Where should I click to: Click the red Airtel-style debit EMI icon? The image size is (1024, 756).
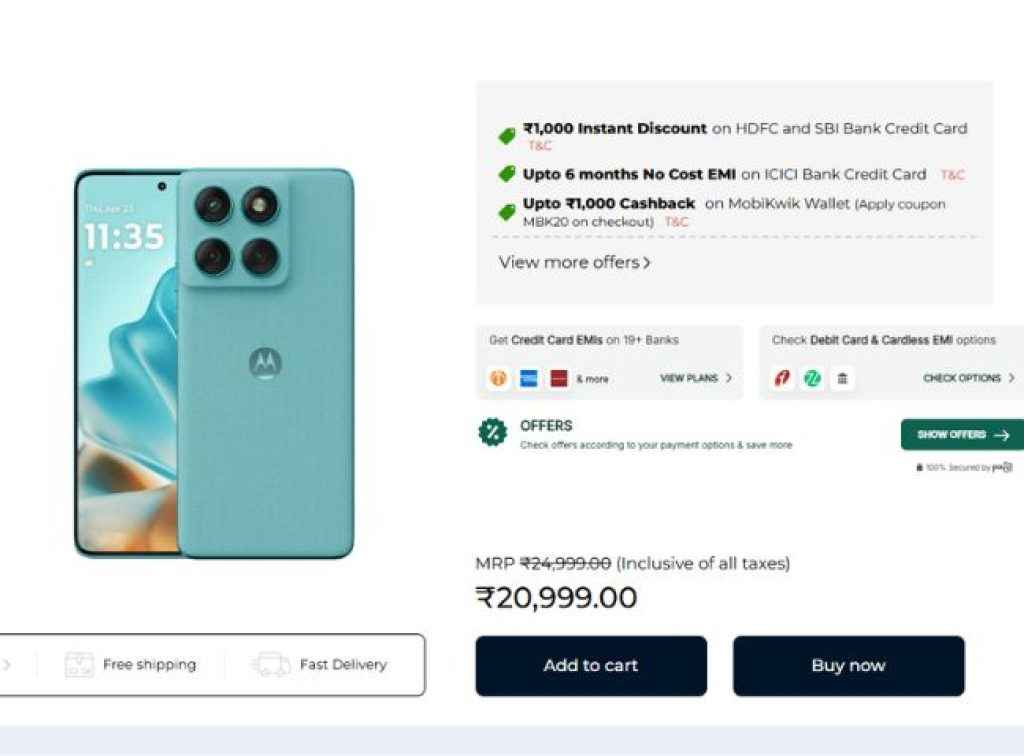point(782,379)
